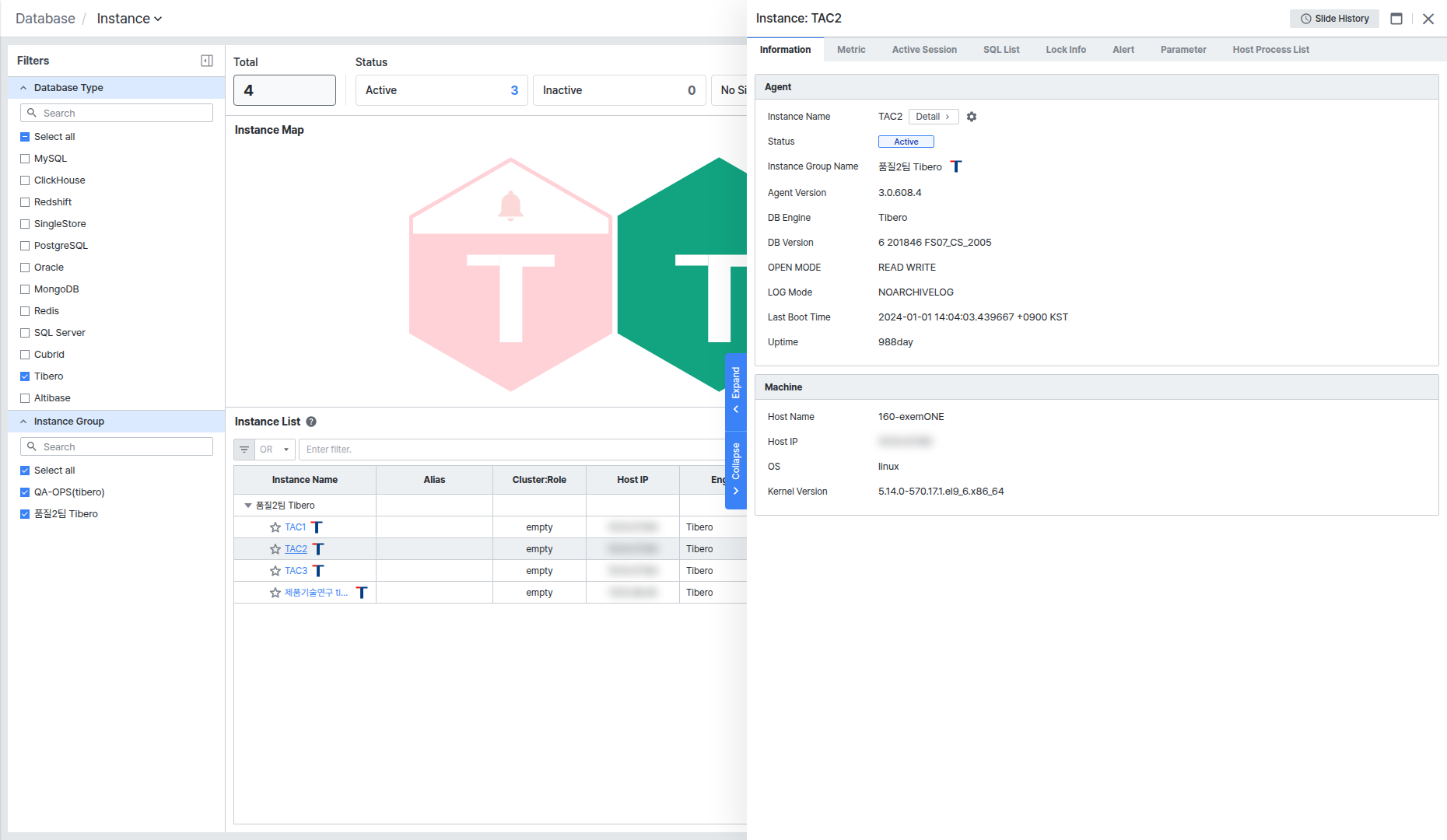Maximize the TAC2 slide panel
The height and width of the screenshot is (840, 1447).
coord(1396,19)
